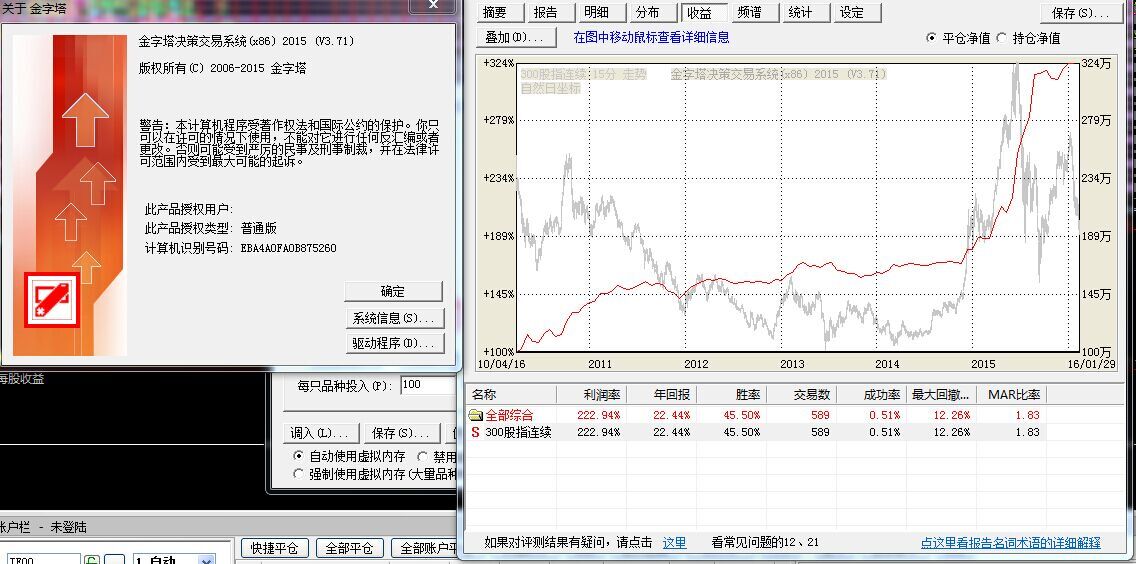
Task: Open 驱动程序(D)... in About dialog
Action: pos(394,344)
